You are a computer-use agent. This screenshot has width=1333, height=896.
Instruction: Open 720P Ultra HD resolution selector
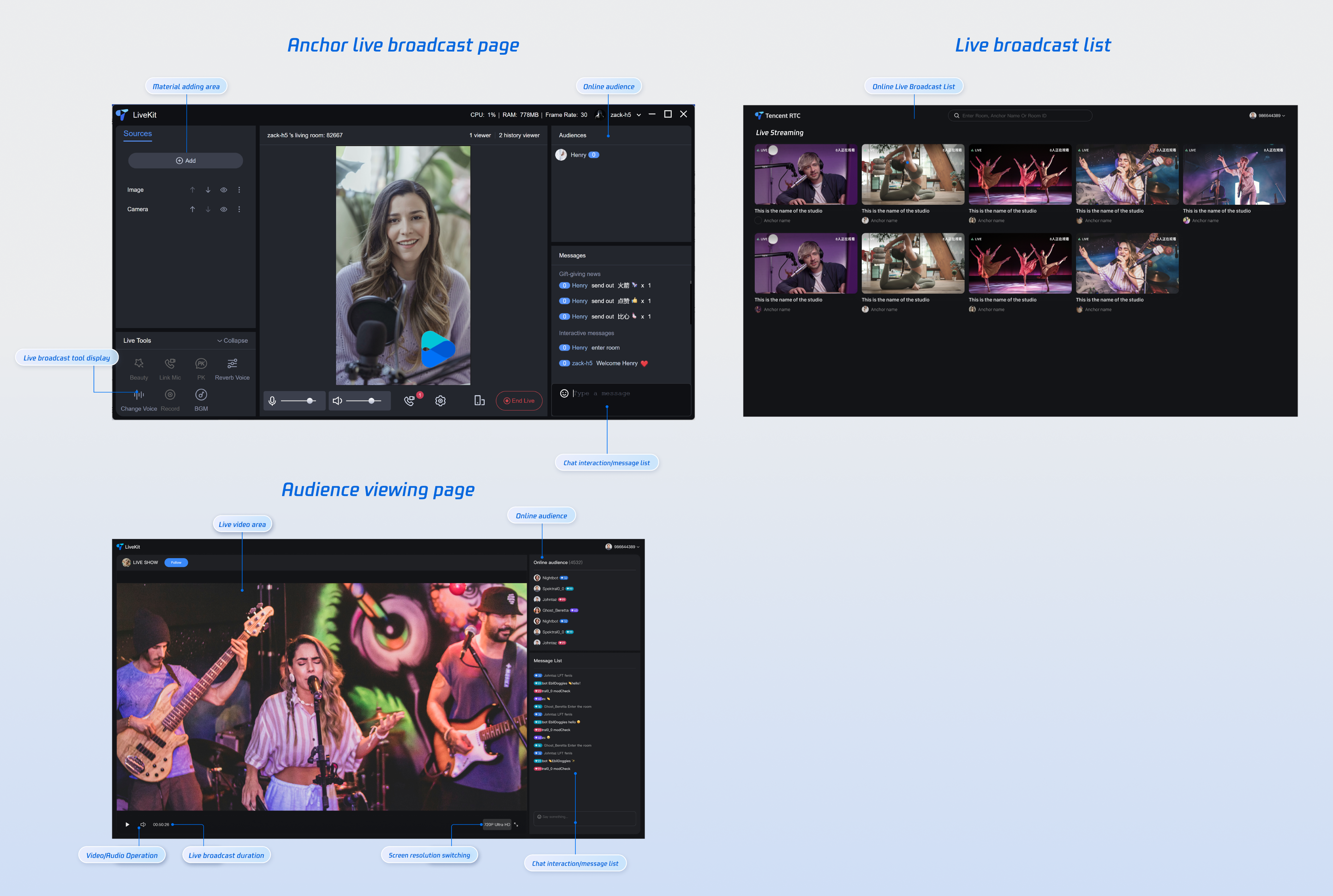(x=497, y=825)
